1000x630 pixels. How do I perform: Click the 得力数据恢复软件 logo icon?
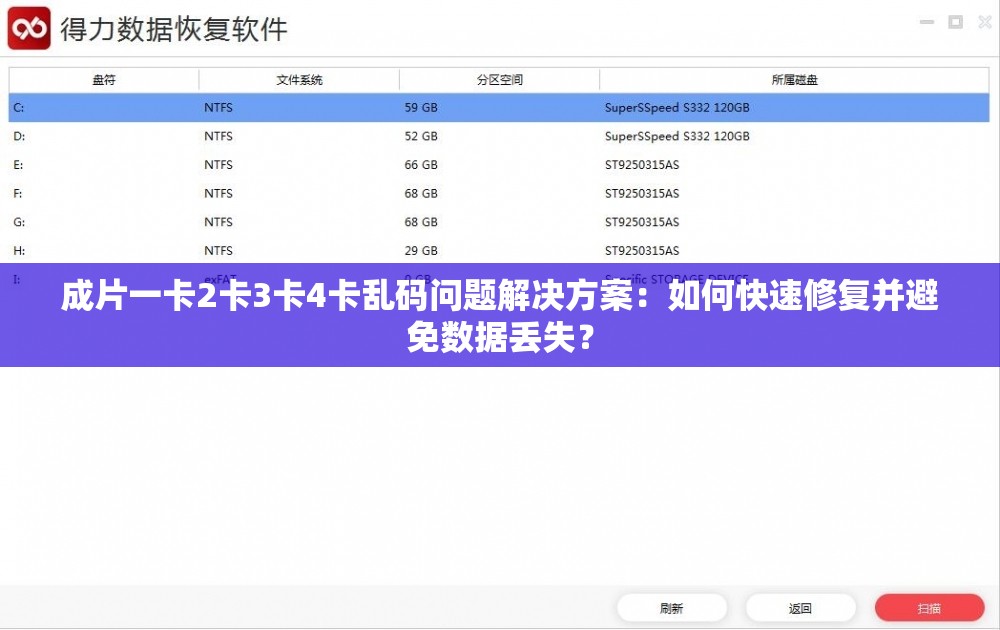coord(30,29)
